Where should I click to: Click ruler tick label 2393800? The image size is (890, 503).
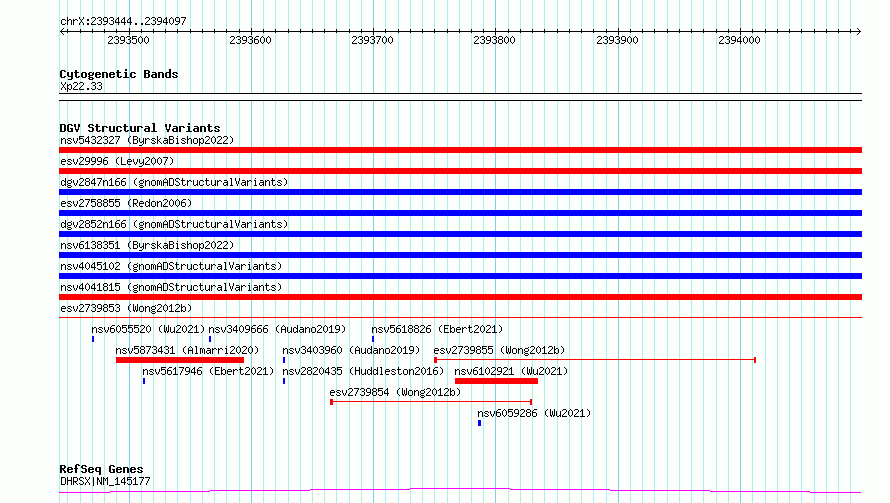pos(494,40)
